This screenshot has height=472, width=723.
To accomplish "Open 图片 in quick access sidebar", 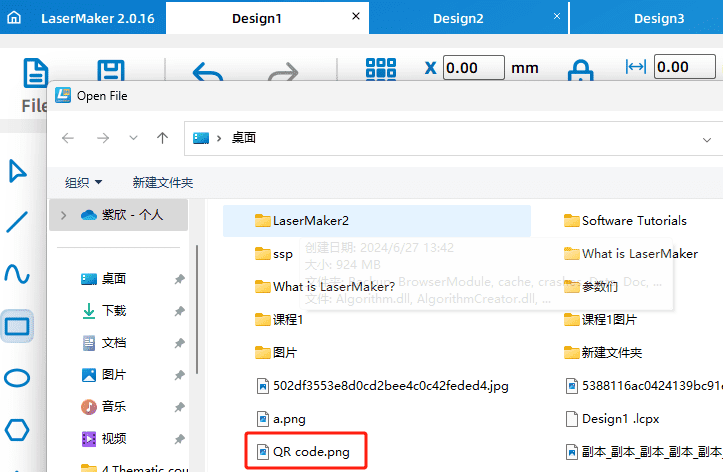I will [104, 375].
